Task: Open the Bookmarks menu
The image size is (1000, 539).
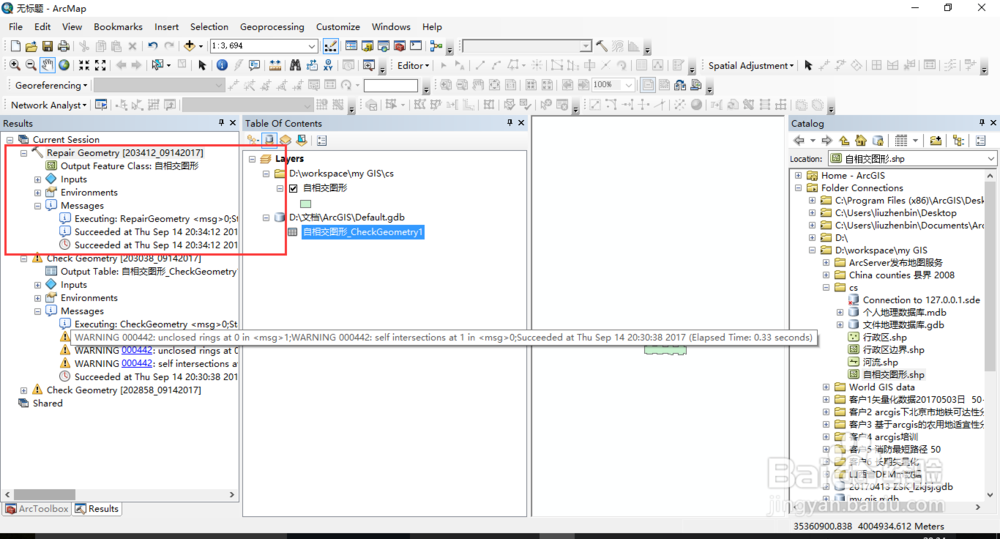Action: 118,27
